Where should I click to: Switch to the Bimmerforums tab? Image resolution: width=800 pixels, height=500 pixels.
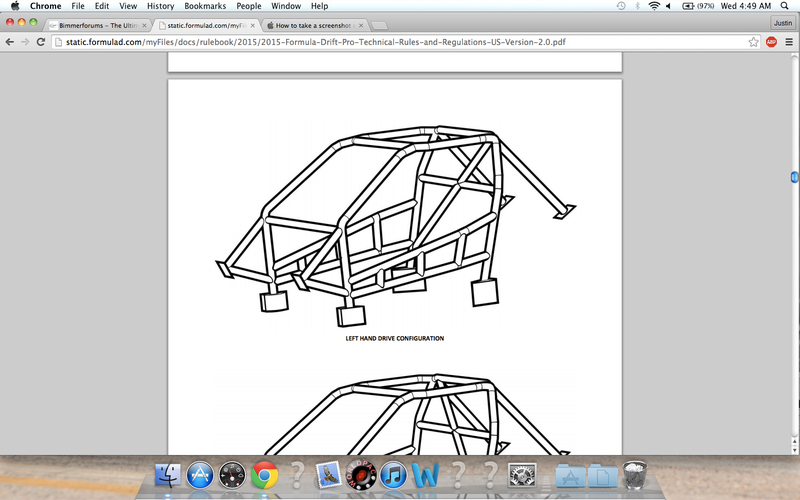[x=97, y=26]
